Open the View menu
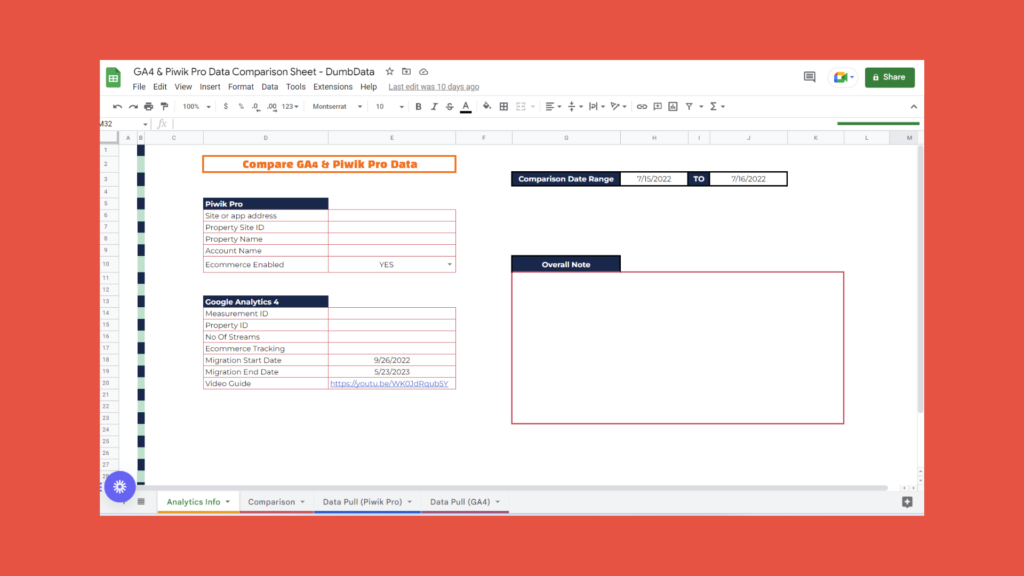1024x576 pixels. (x=183, y=87)
